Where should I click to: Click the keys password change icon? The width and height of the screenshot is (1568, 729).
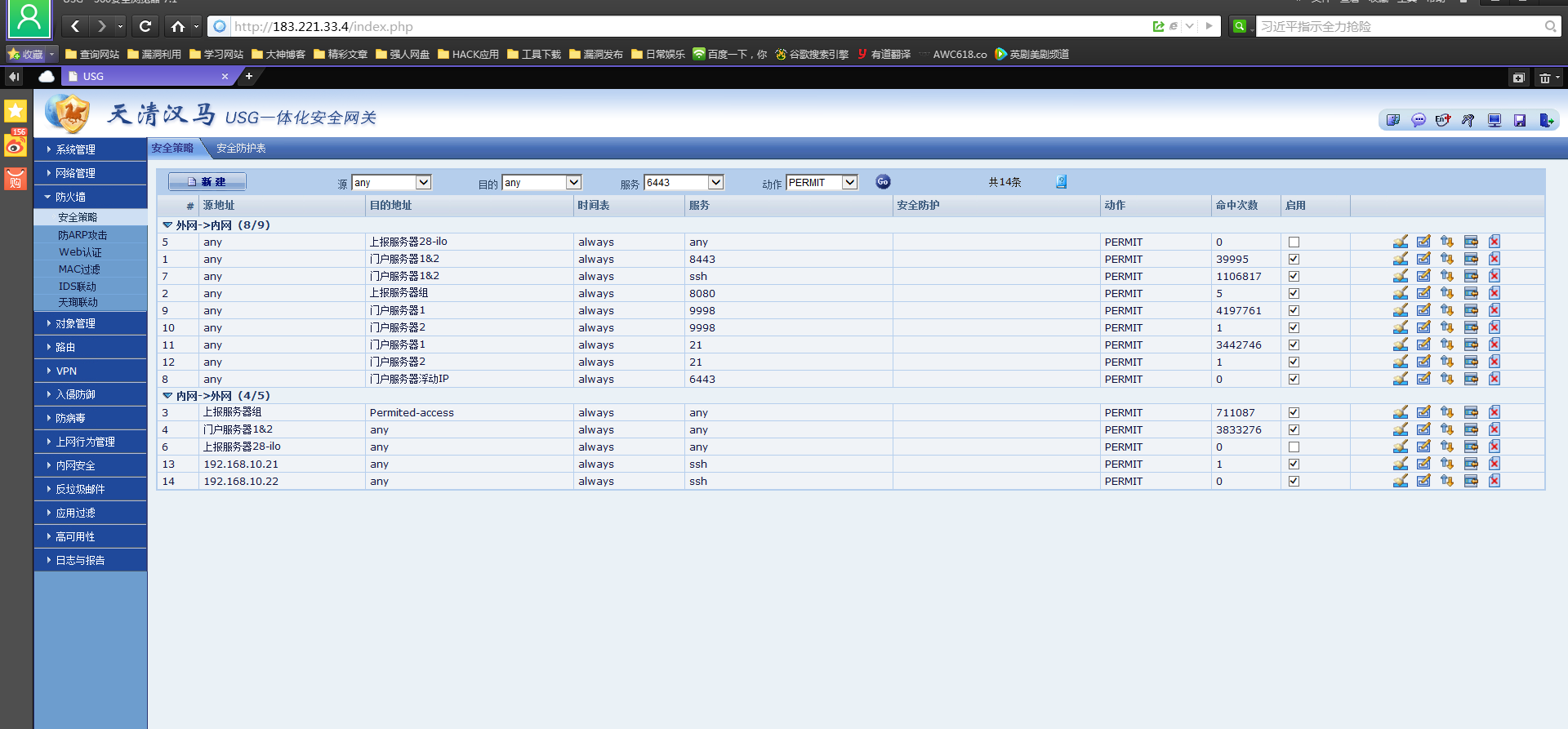coord(1468,120)
